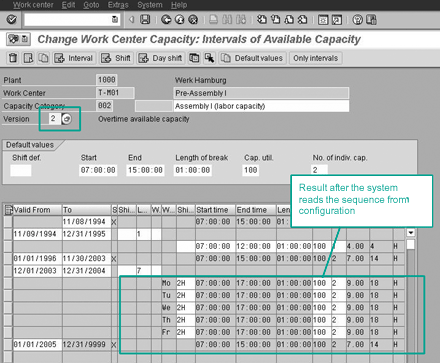Open the Work center menu

33,5
